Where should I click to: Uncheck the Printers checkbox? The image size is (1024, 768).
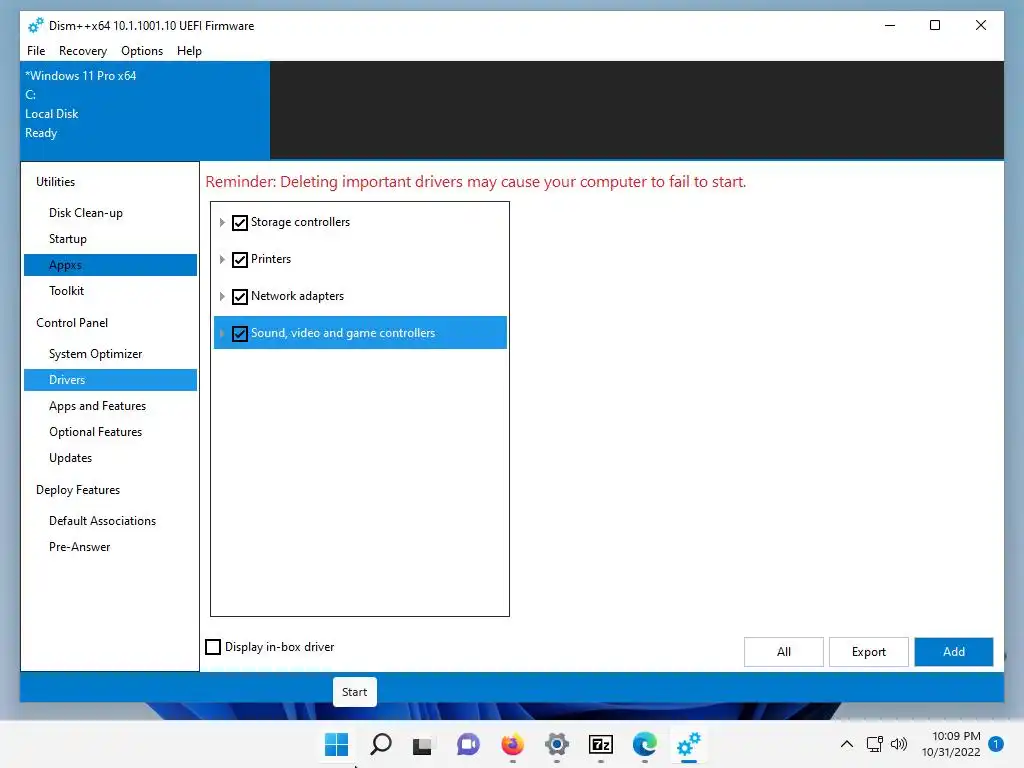click(240, 260)
